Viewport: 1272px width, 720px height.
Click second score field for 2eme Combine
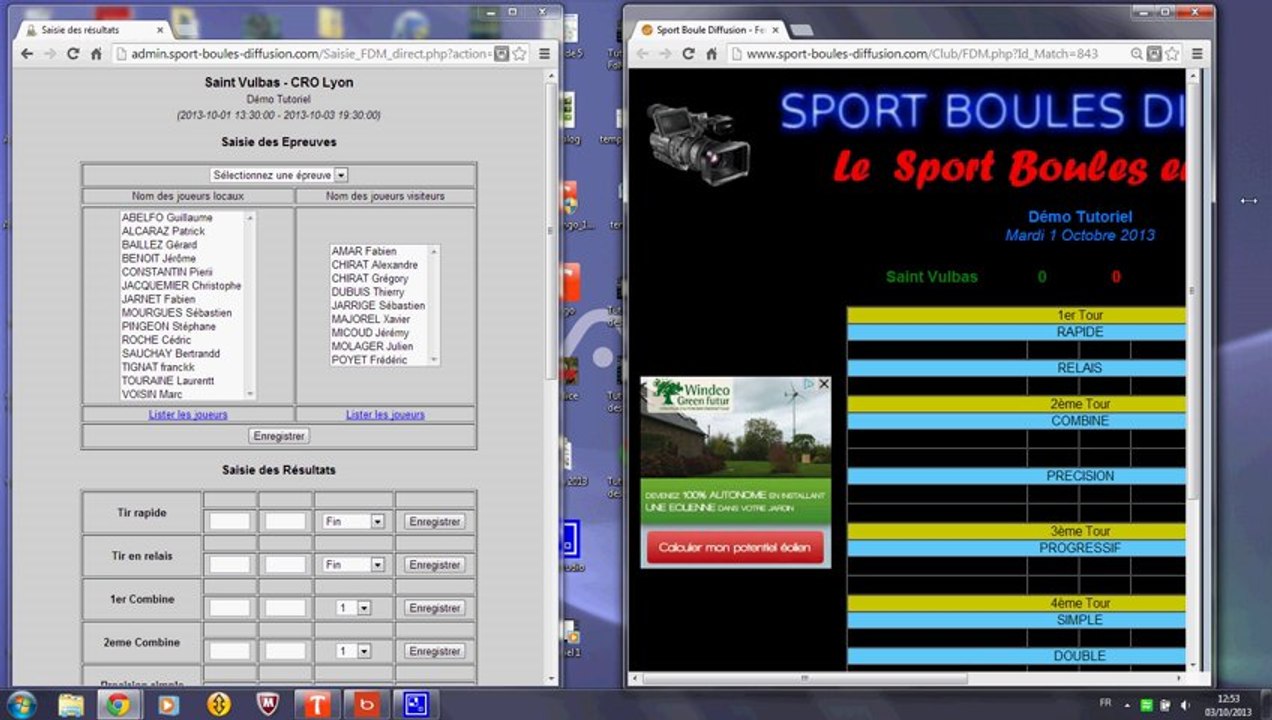pos(286,651)
